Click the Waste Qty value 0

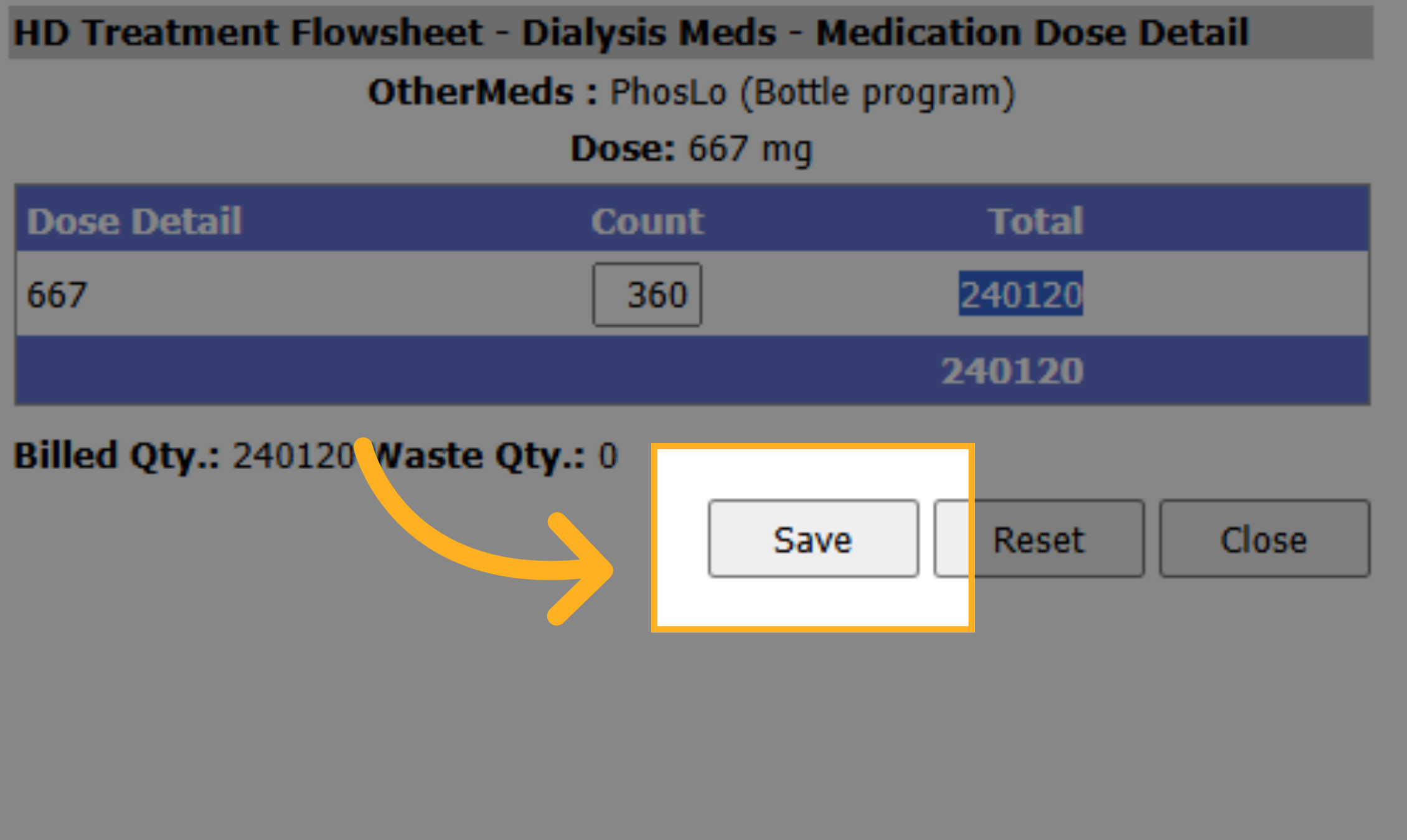click(x=608, y=456)
